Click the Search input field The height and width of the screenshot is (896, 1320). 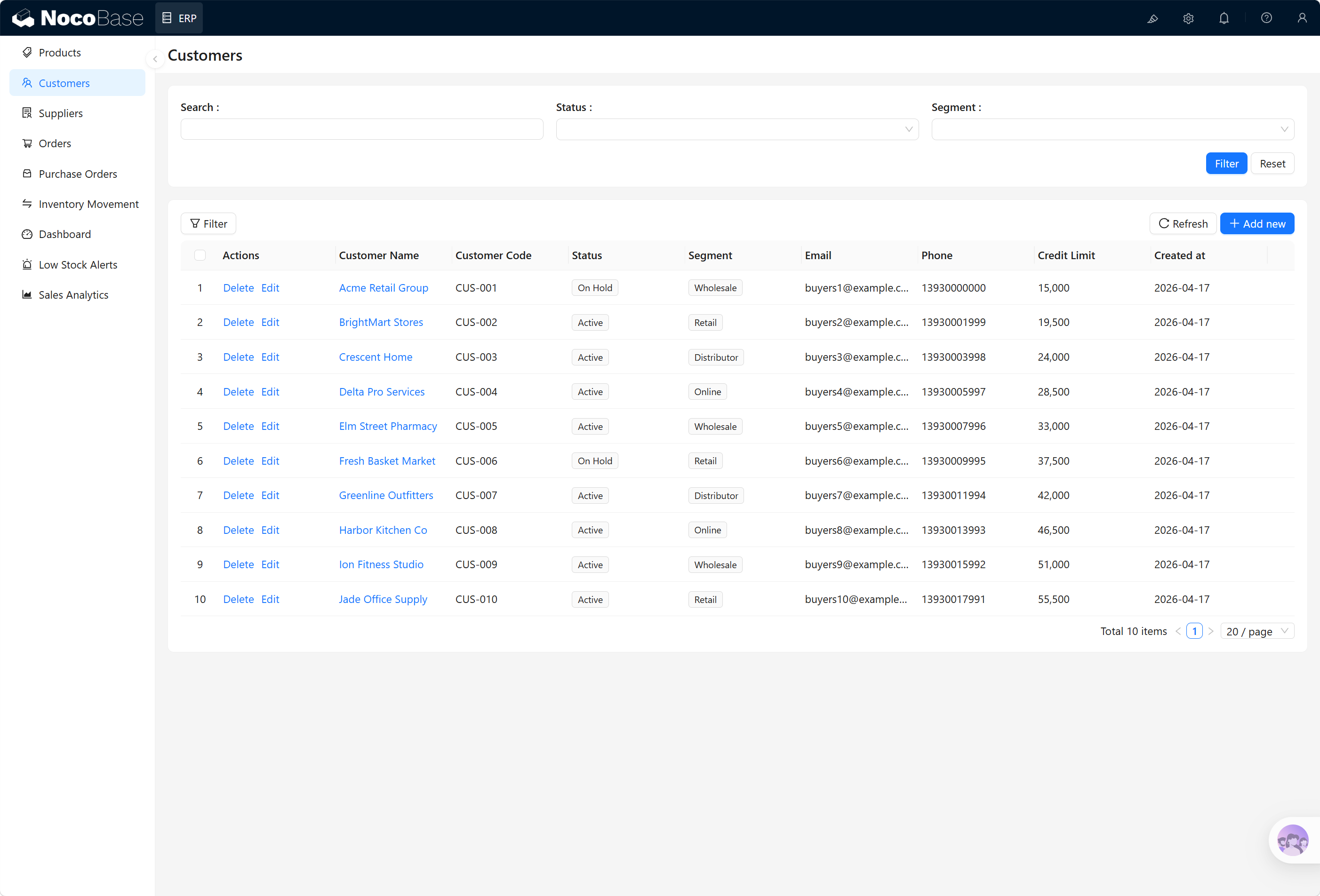362,129
